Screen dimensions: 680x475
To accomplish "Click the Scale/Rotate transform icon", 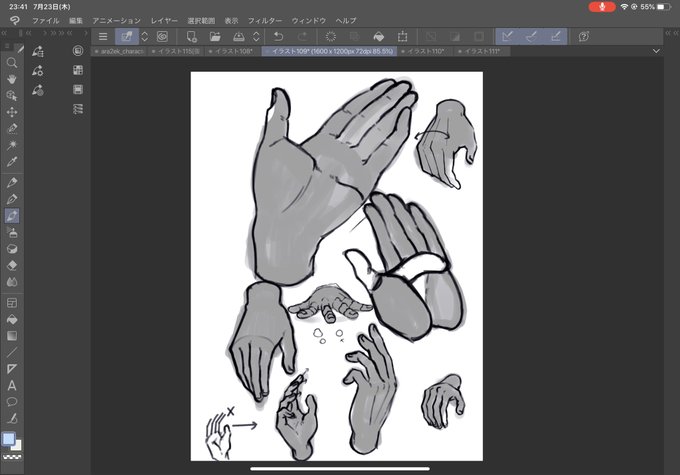I will coord(402,37).
